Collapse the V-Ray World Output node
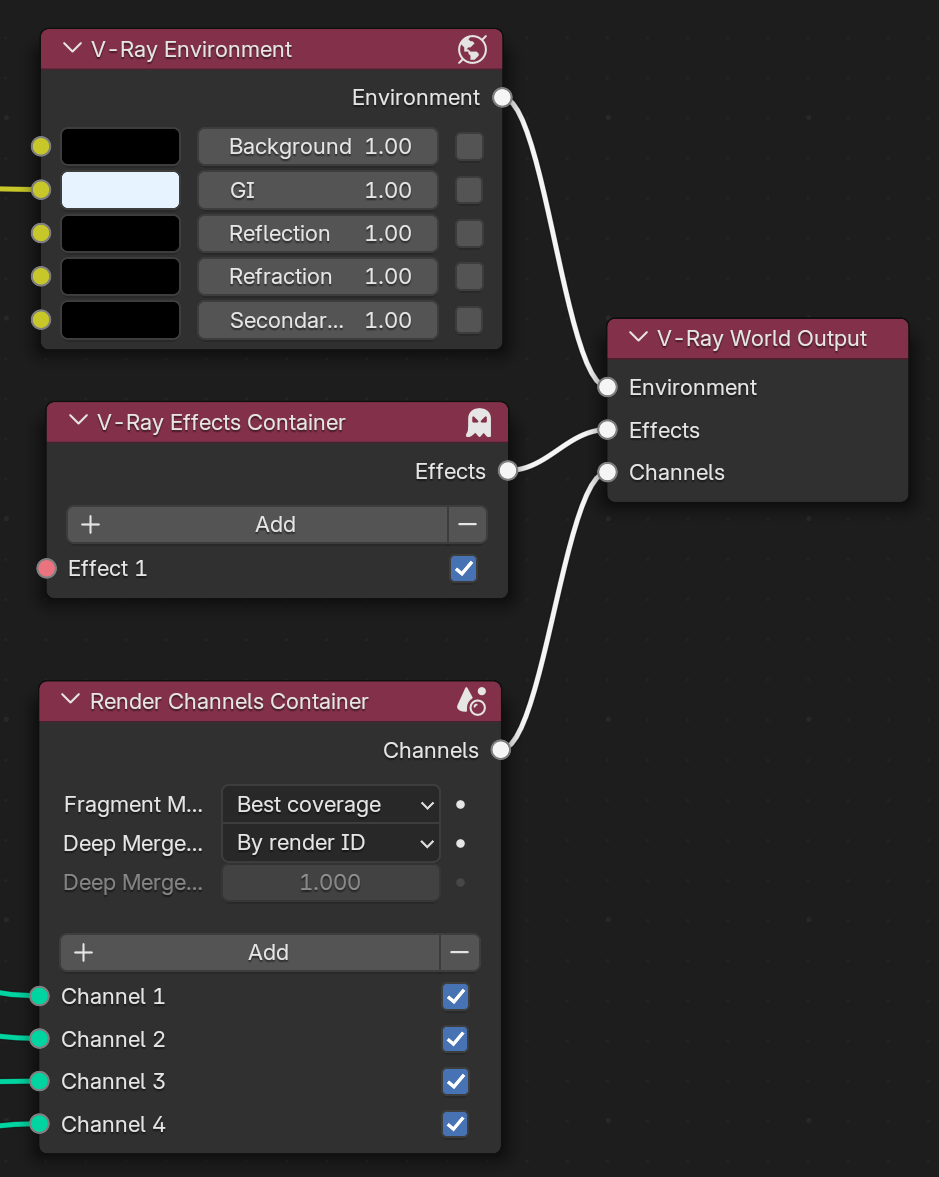This screenshot has height=1177, width=939. pos(638,338)
